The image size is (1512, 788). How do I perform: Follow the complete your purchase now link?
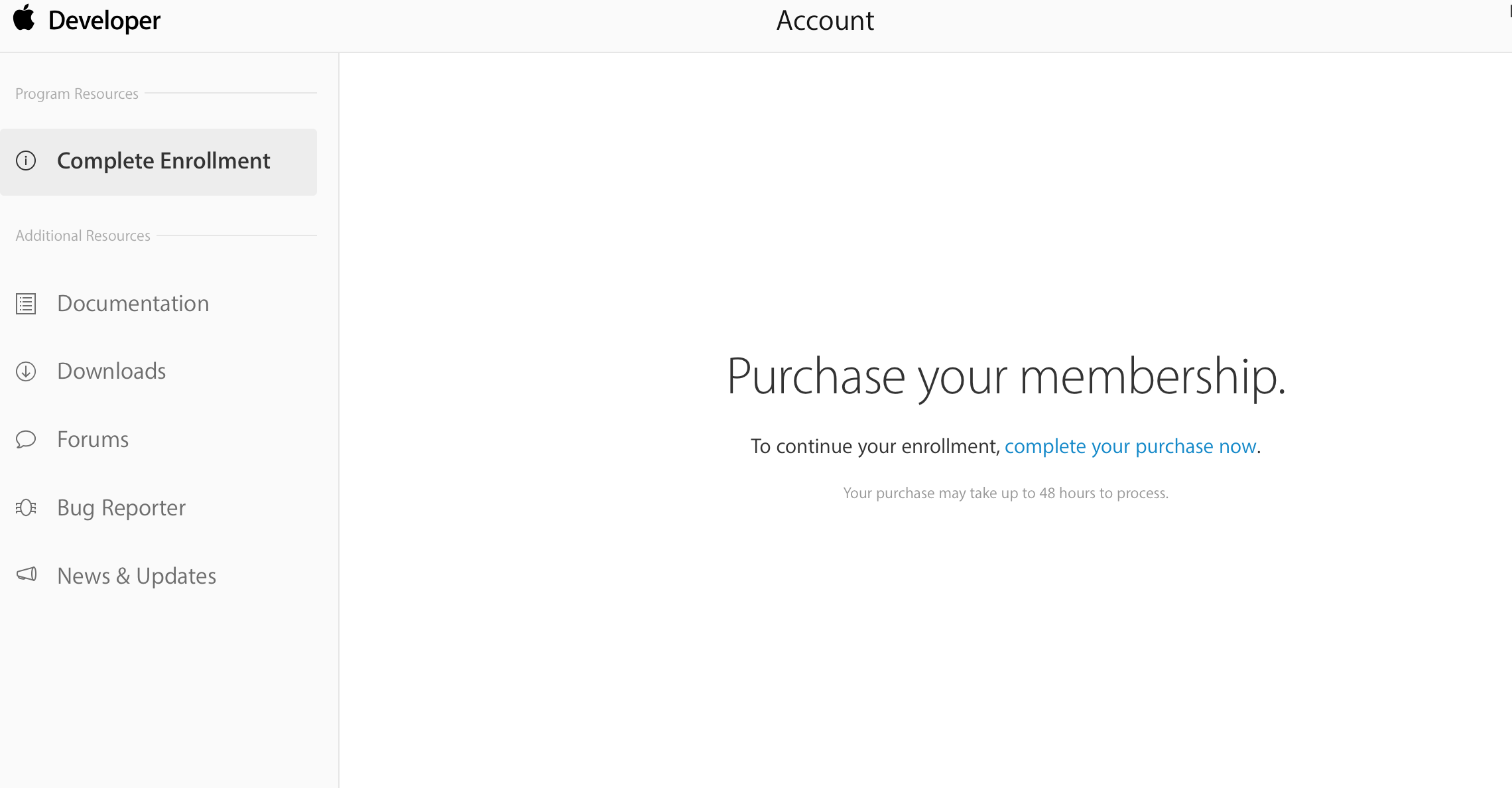[x=1130, y=446]
